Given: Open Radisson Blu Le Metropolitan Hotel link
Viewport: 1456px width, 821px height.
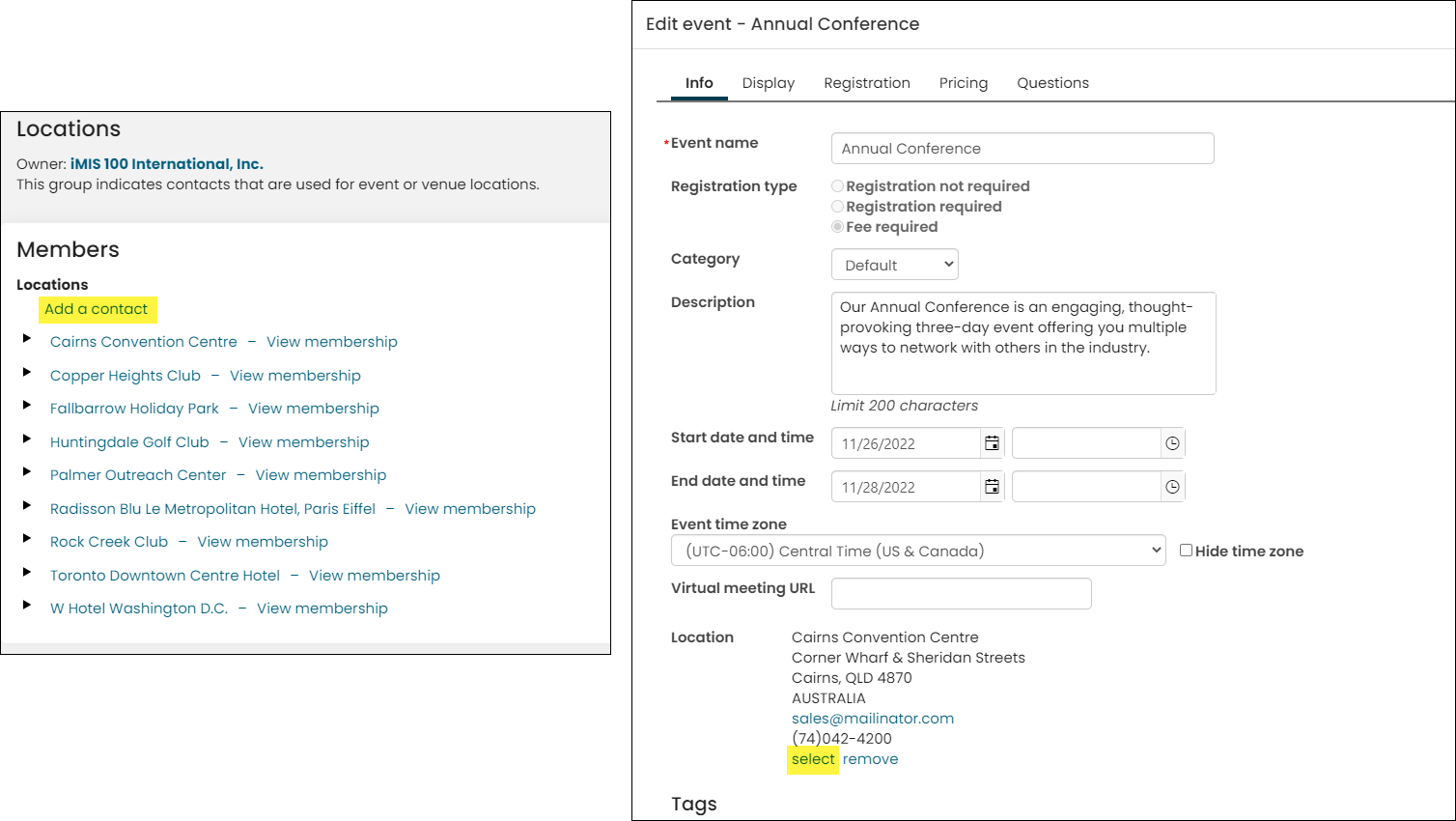Looking at the screenshot, I should point(212,509).
